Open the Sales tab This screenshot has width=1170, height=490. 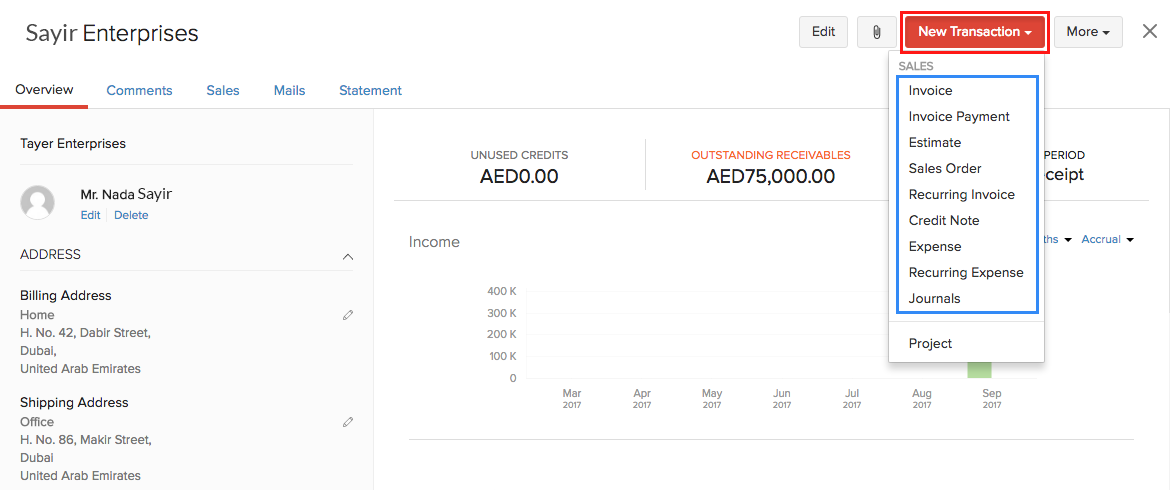223,90
